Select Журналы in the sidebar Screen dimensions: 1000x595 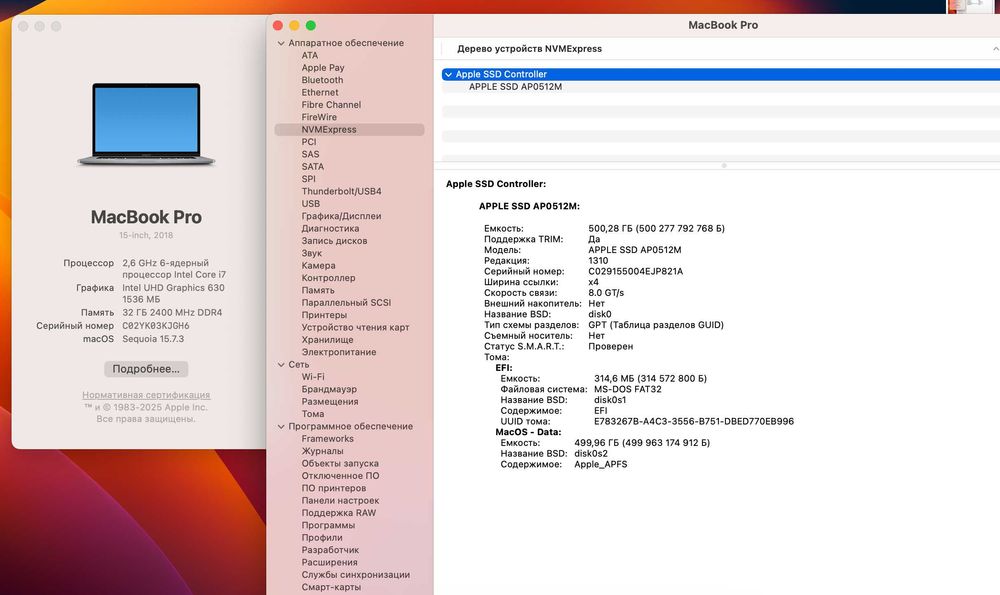322,452
